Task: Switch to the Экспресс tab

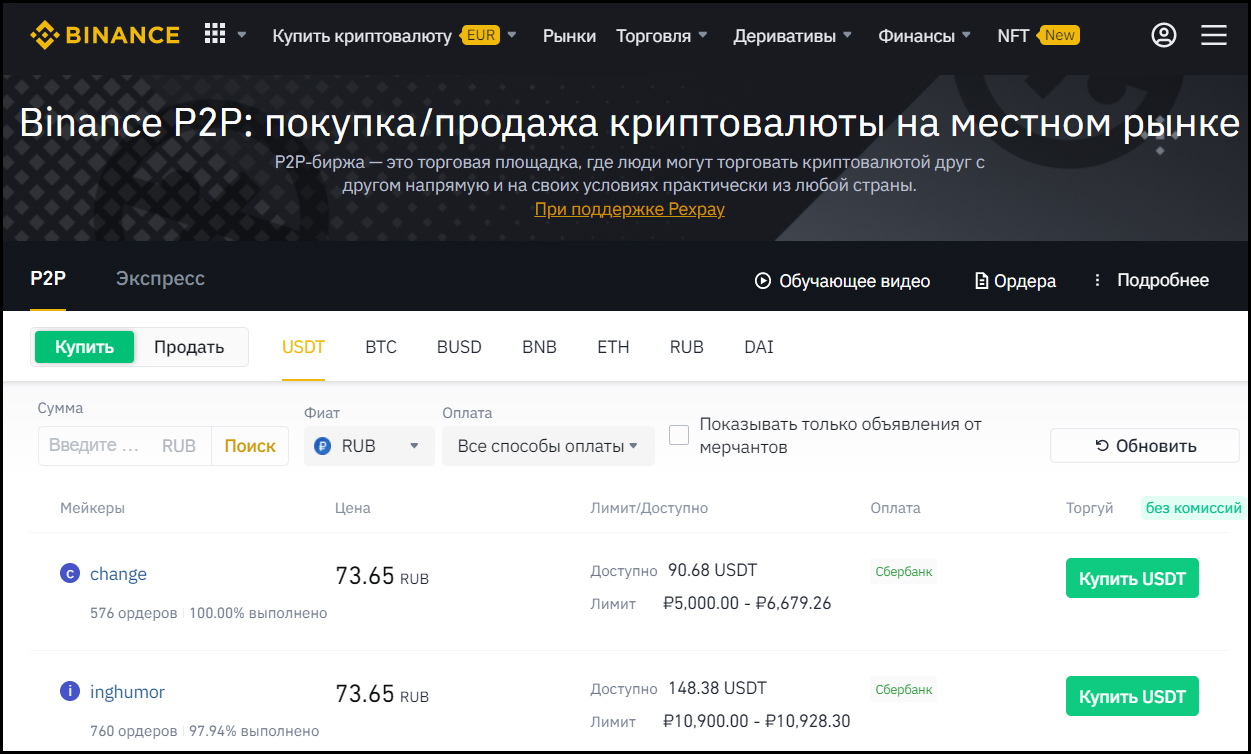Action: 160,279
